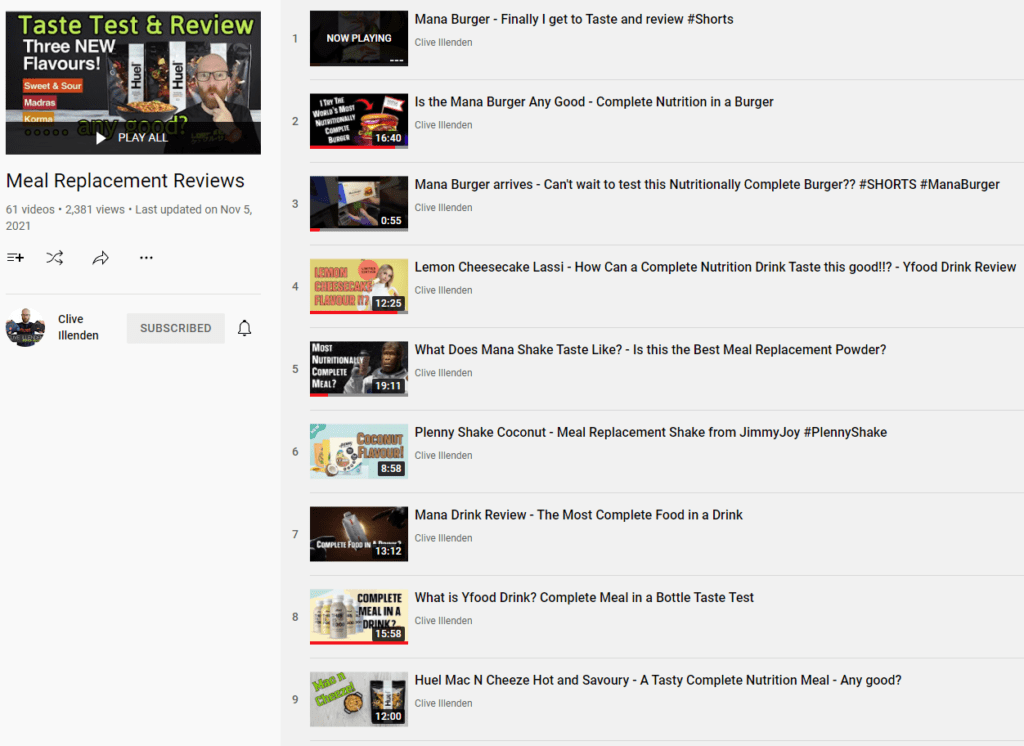Image resolution: width=1024 pixels, height=746 pixels.
Task: Click Clive Illenden under 'Plenny Shake Coconut' video
Action: 443,455
